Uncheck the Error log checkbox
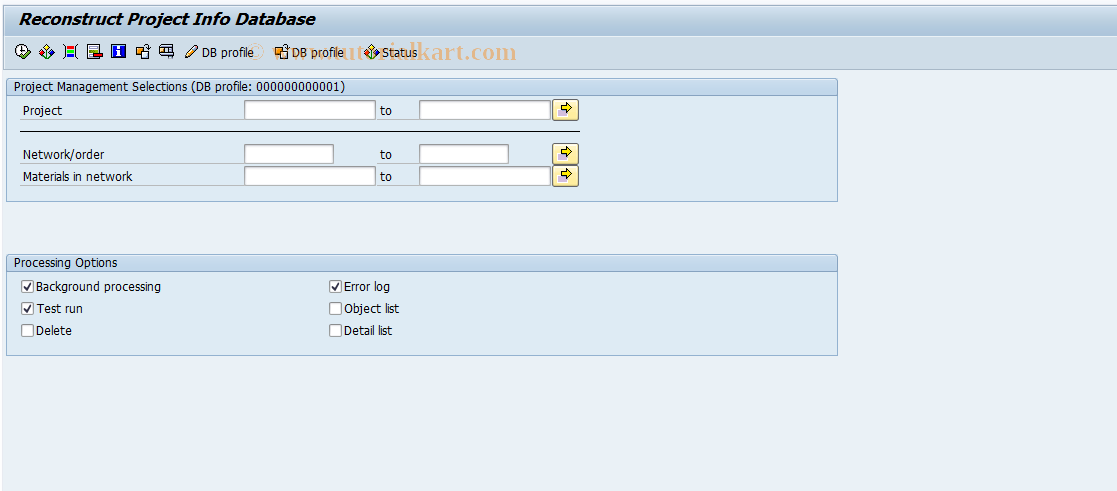Screen dimensions: 1117x491 [x=336, y=286]
